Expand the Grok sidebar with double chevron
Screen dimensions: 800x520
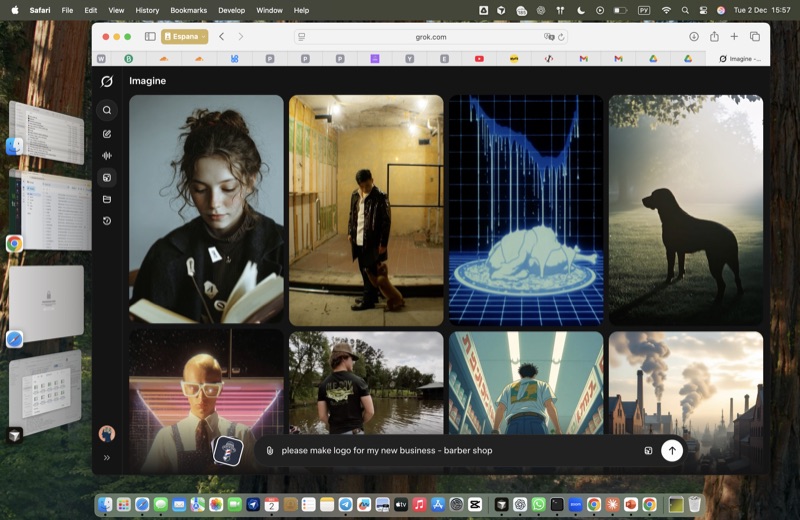(107, 458)
